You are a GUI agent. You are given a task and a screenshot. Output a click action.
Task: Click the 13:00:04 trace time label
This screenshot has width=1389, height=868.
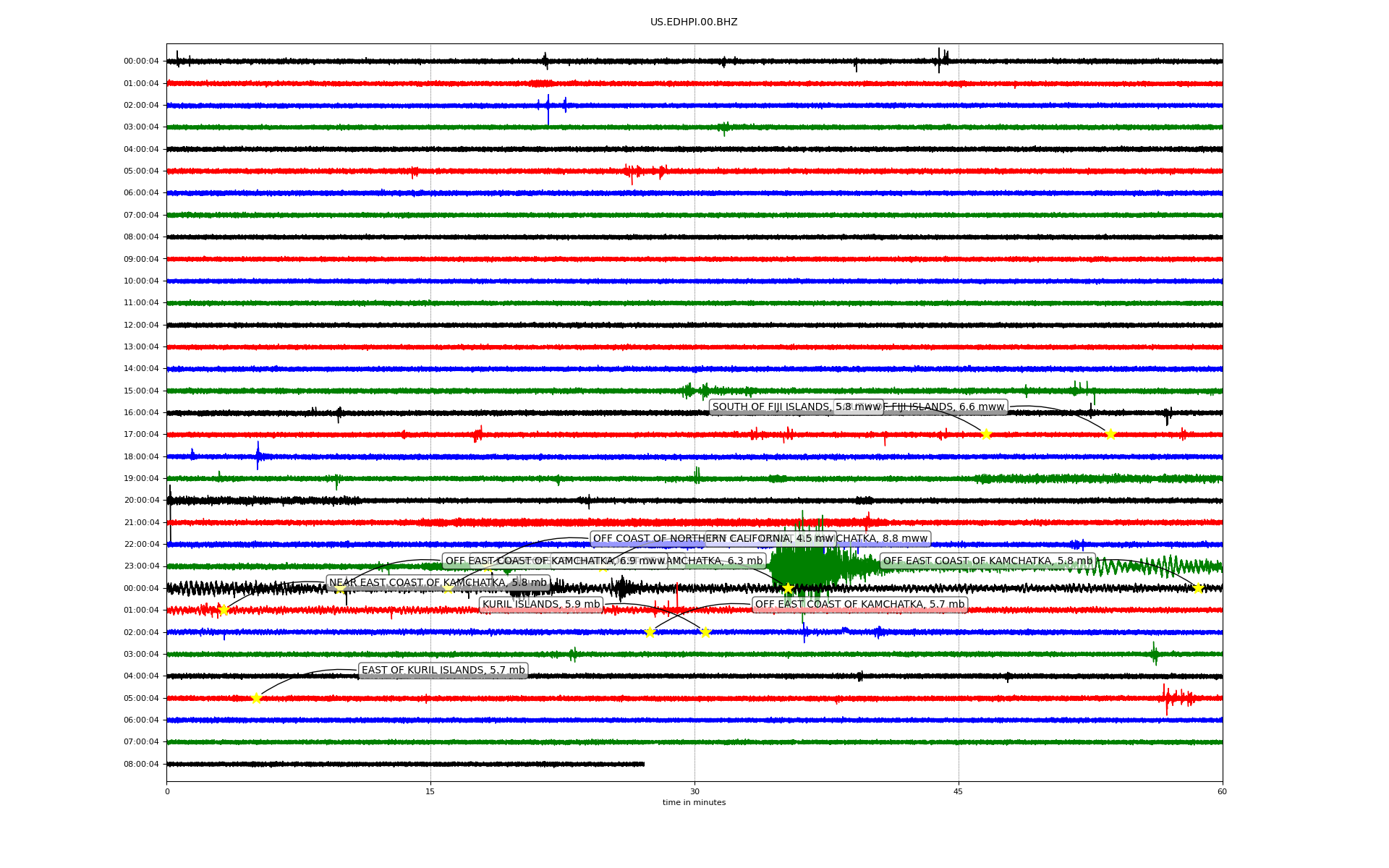pyautogui.click(x=141, y=346)
